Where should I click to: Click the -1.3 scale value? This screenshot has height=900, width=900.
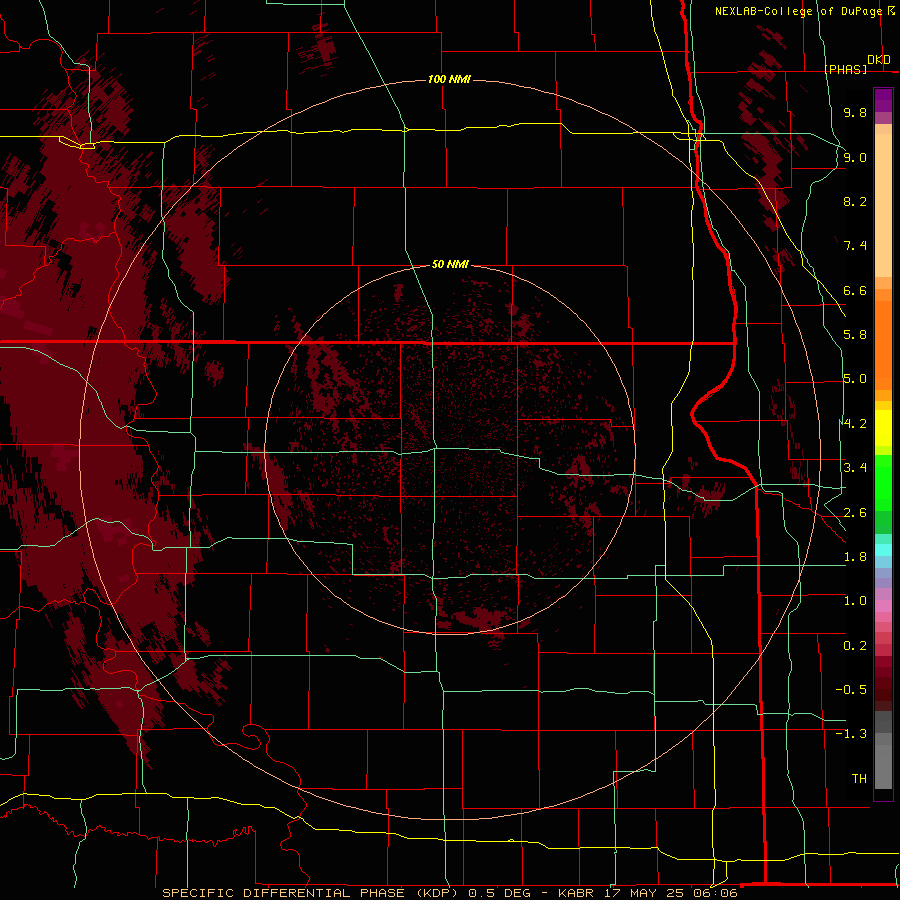point(851,734)
